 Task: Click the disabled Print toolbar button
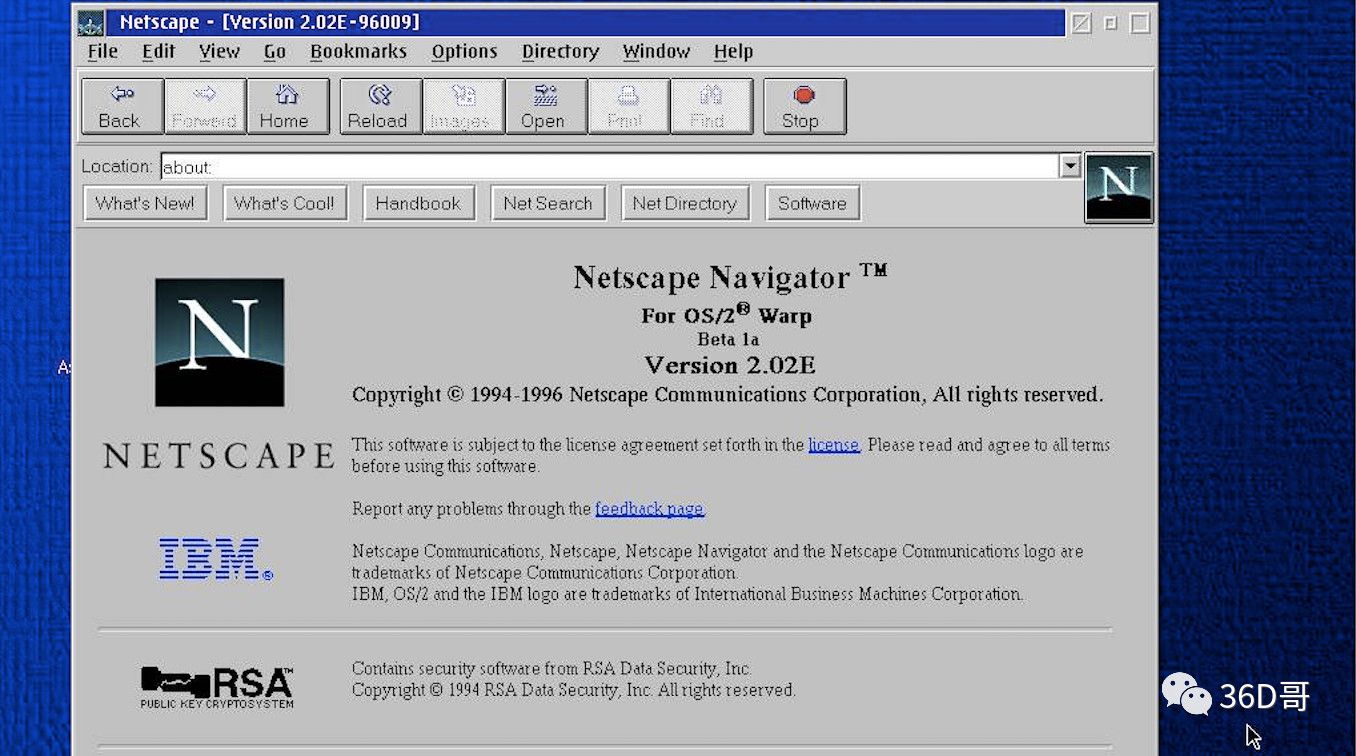click(x=628, y=106)
